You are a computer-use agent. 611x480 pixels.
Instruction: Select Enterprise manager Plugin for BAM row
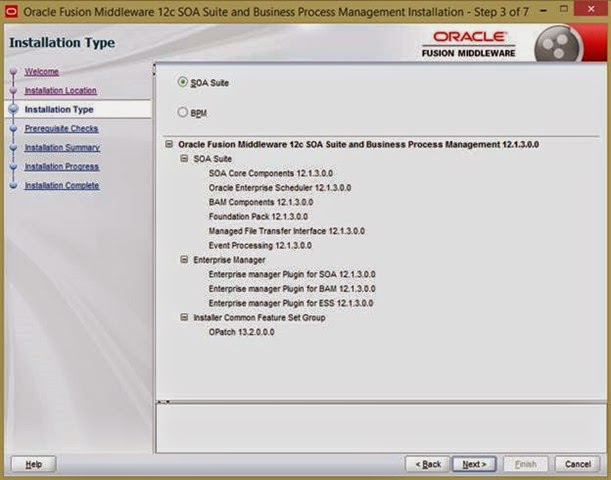point(292,288)
